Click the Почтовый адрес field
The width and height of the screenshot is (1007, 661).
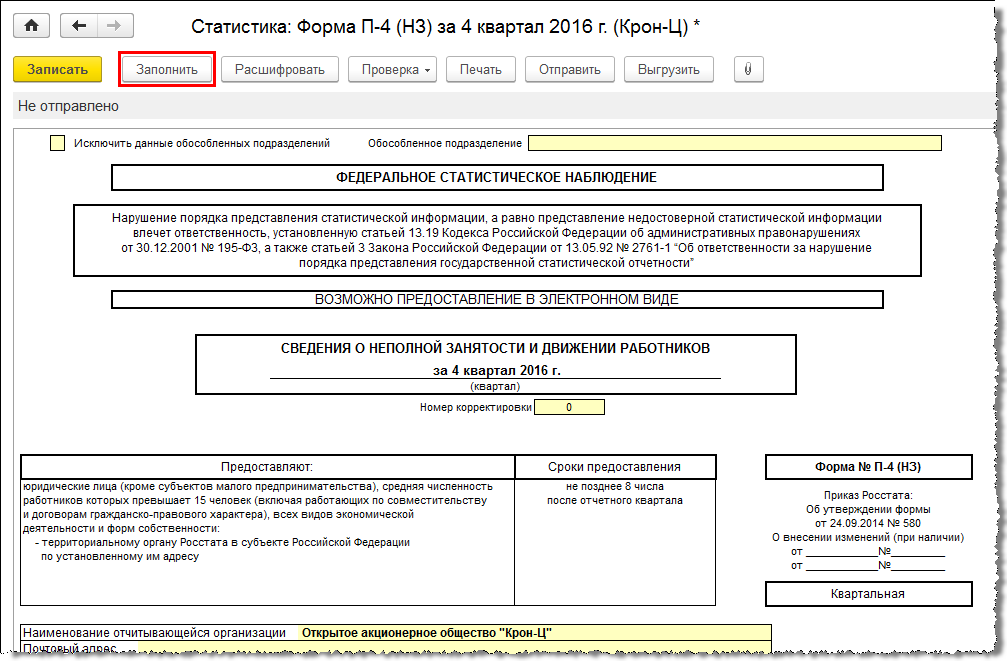point(455,648)
